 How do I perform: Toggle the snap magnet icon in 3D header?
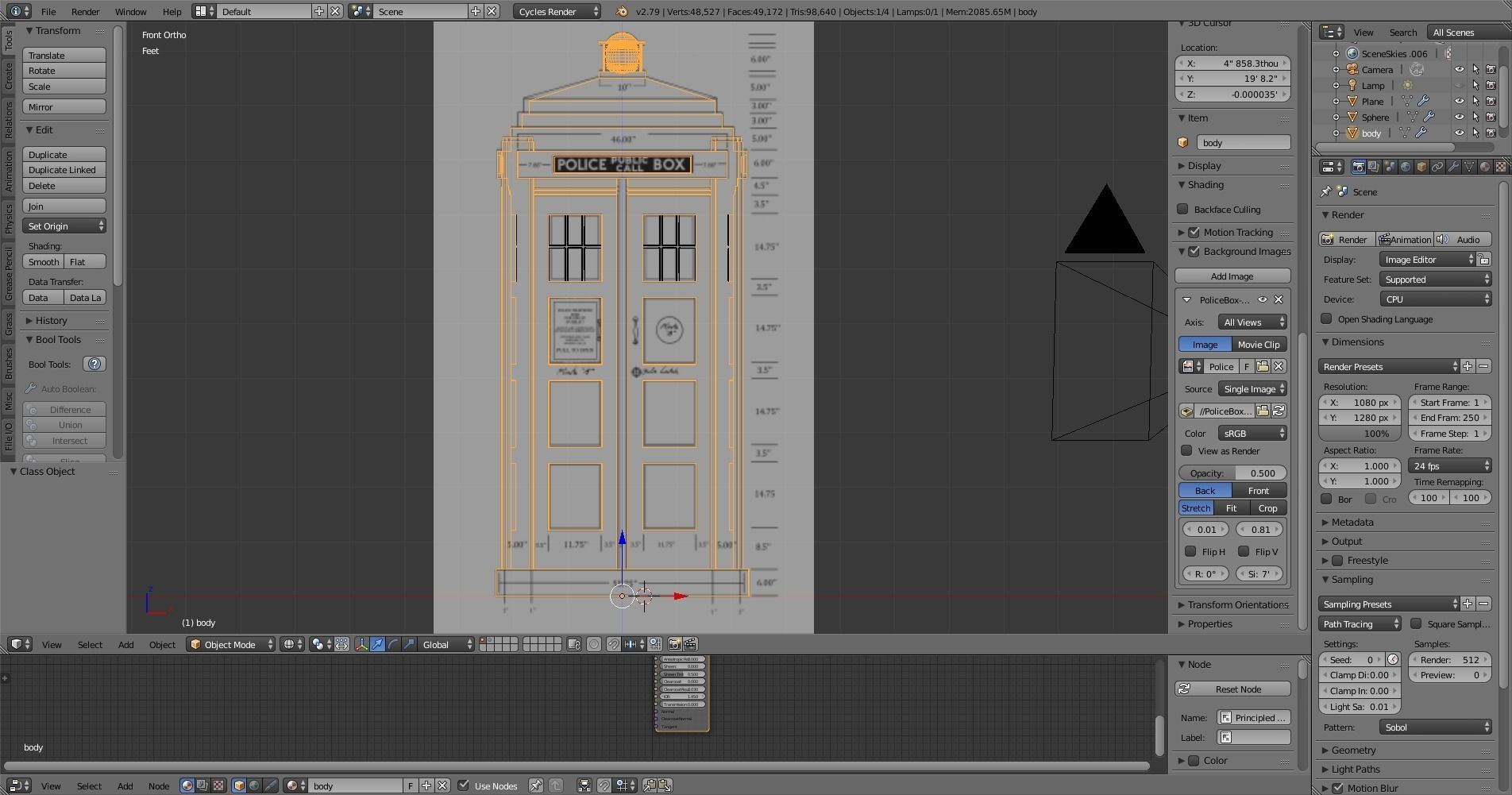[x=614, y=644]
